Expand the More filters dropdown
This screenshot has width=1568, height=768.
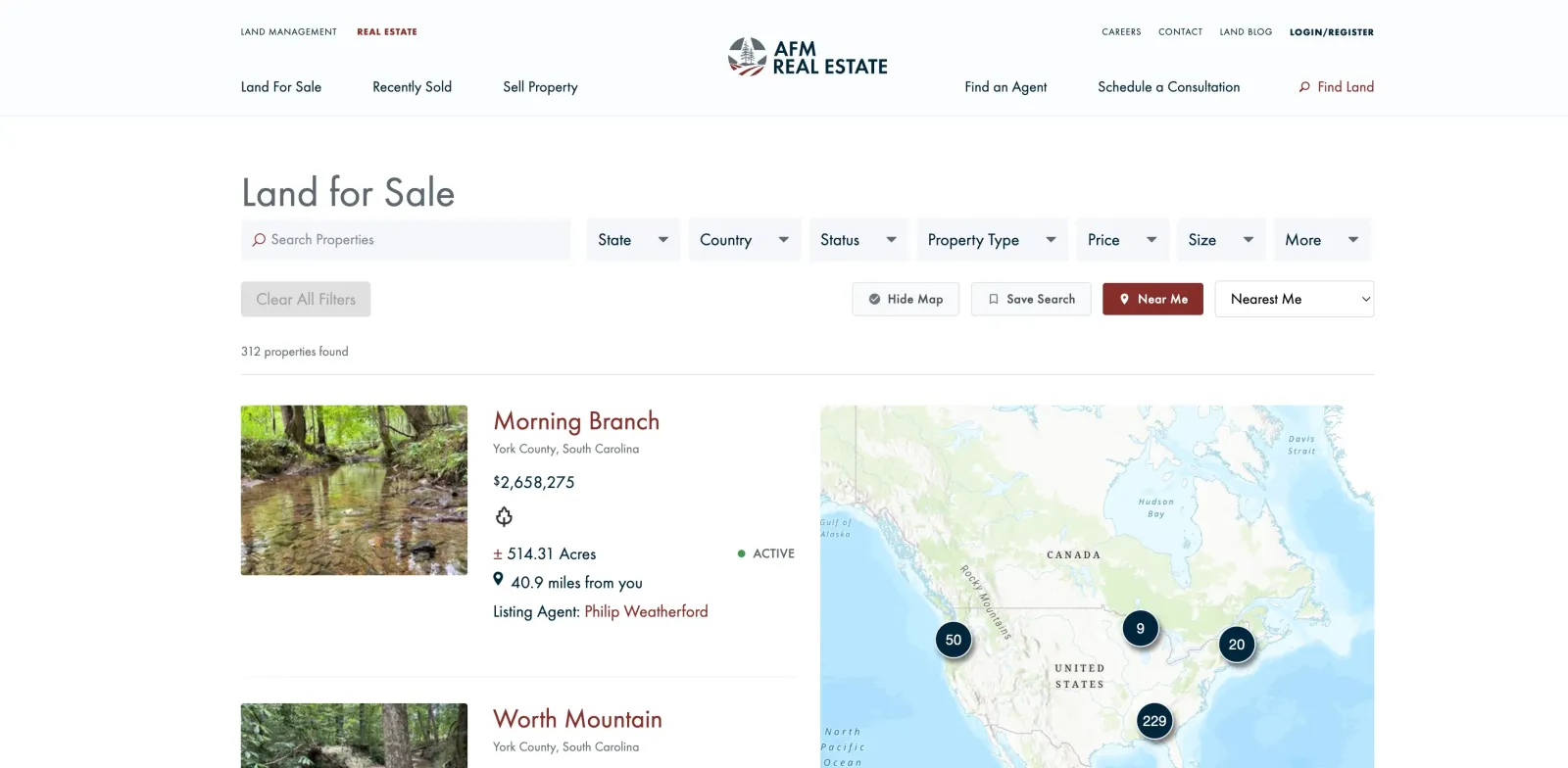[1322, 240]
